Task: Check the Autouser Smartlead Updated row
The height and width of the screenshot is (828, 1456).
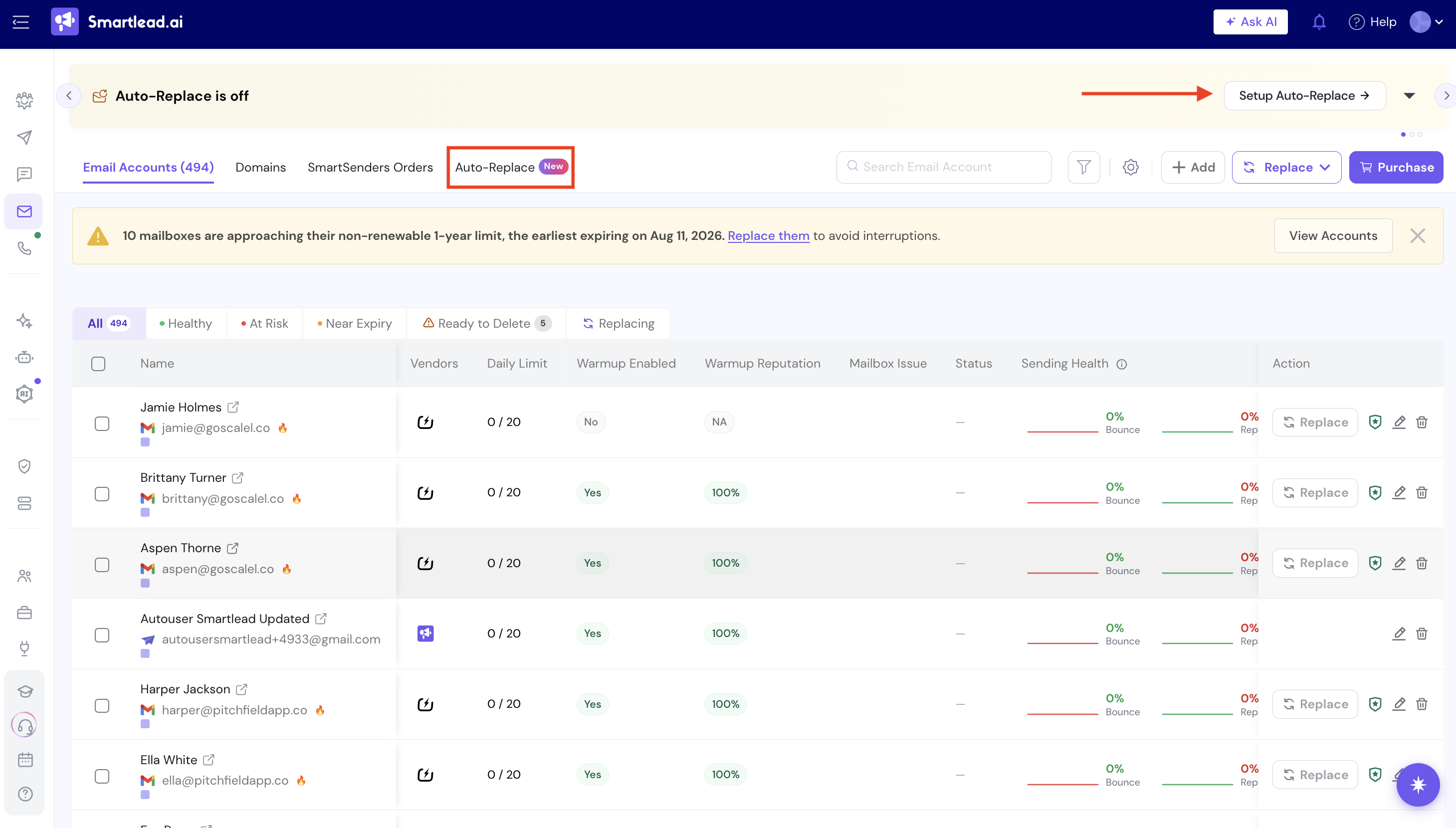Action: coord(102,635)
